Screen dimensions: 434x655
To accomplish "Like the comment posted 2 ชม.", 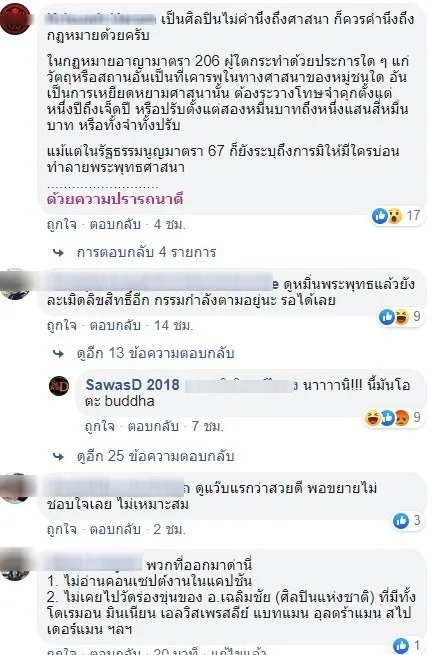I will pos(62,529).
